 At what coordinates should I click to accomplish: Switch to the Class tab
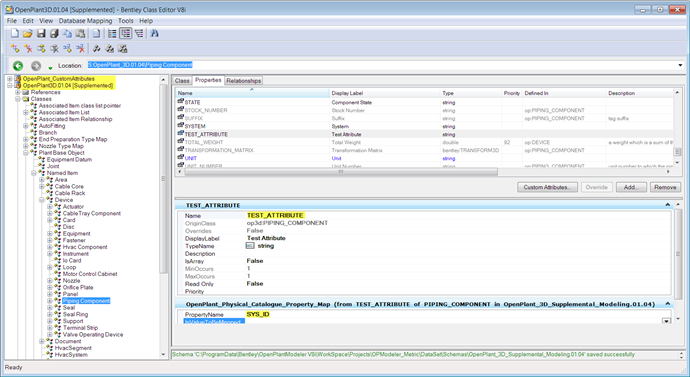[x=182, y=81]
